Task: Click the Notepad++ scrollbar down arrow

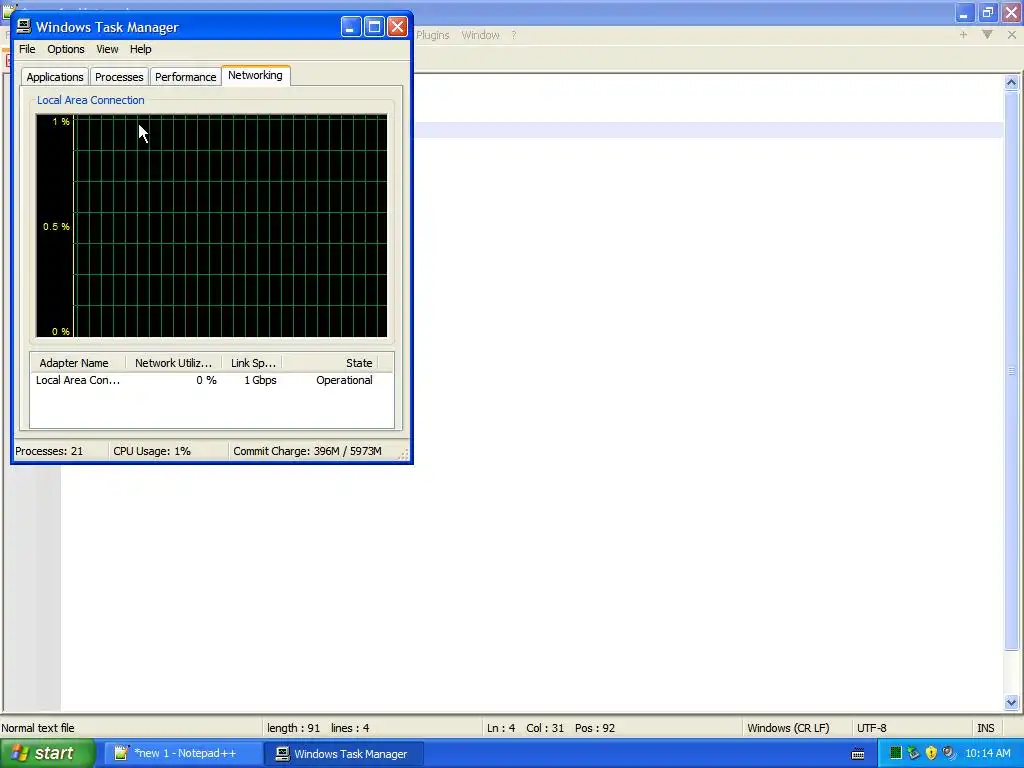Action: (x=1011, y=703)
